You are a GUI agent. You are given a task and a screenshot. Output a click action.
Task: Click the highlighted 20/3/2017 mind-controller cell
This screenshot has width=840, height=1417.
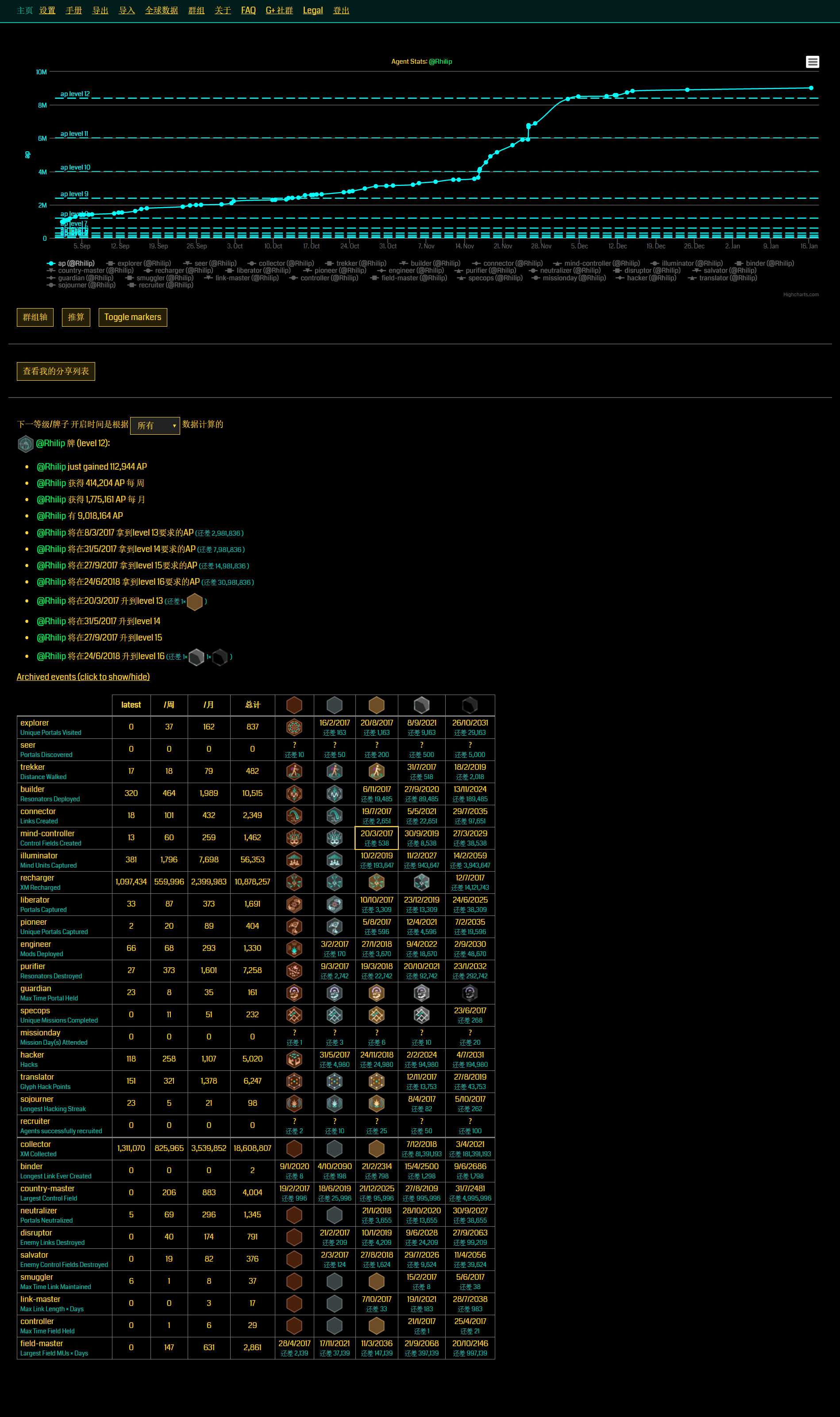click(377, 838)
